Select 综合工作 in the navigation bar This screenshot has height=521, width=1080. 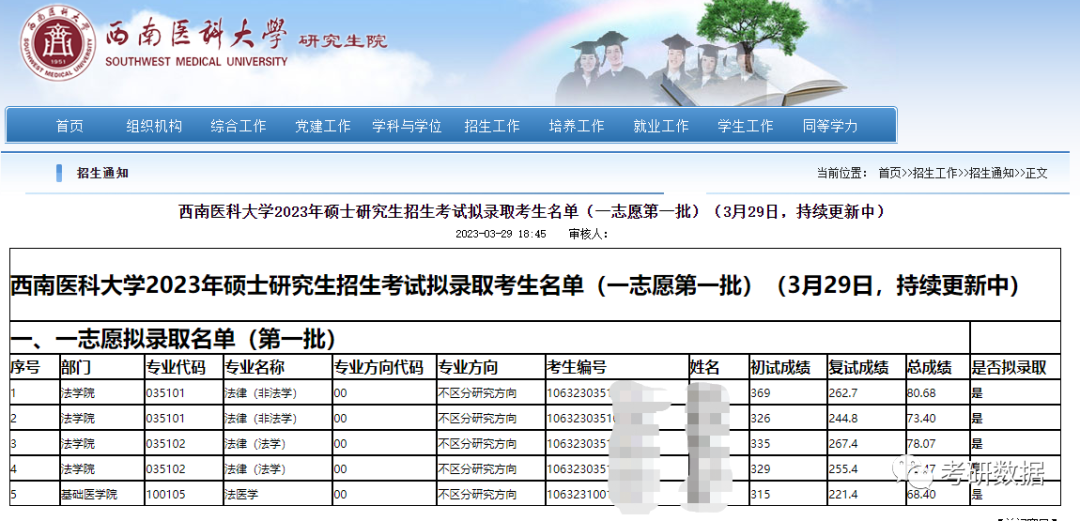click(x=238, y=126)
